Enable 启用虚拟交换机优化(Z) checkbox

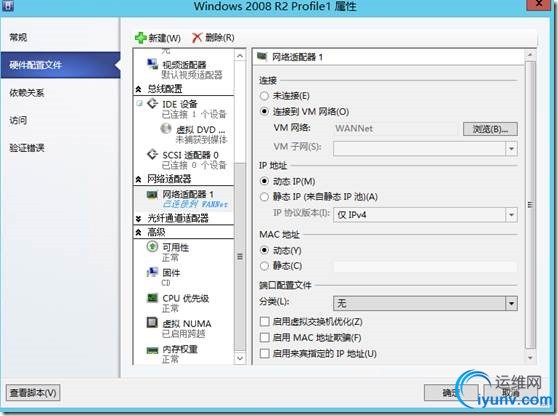pos(264,322)
